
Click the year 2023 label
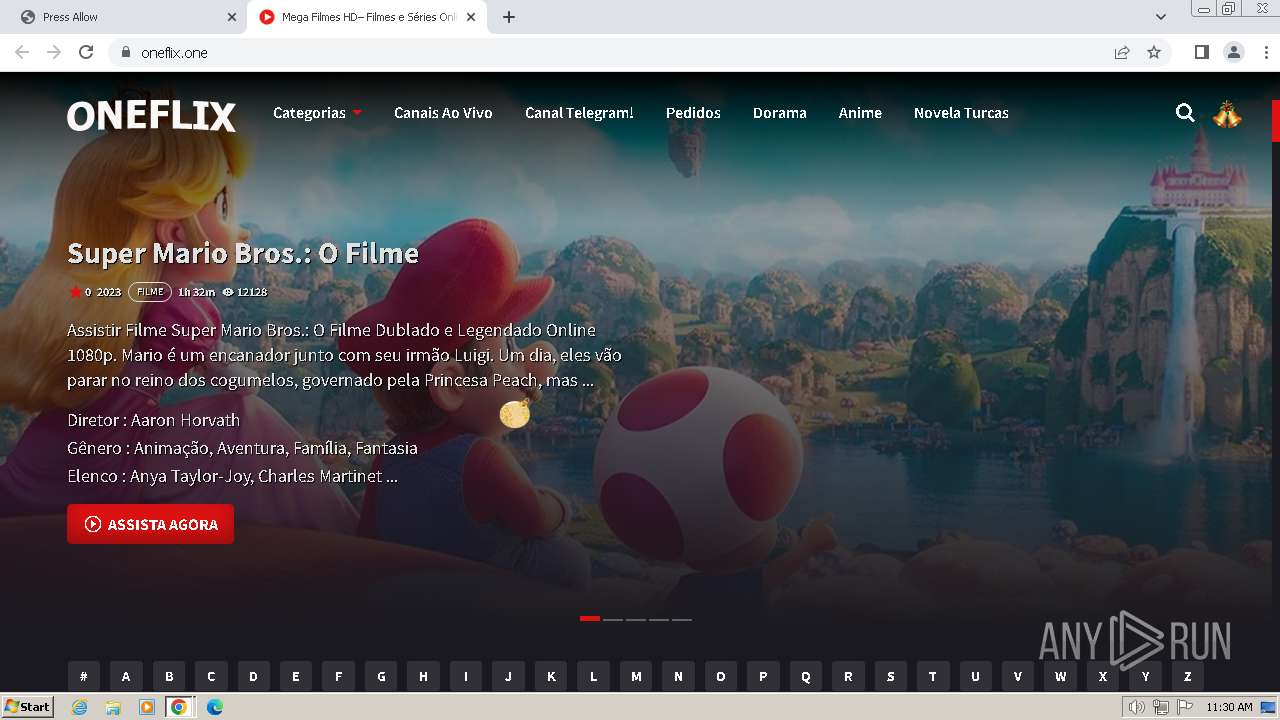(109, 292)
